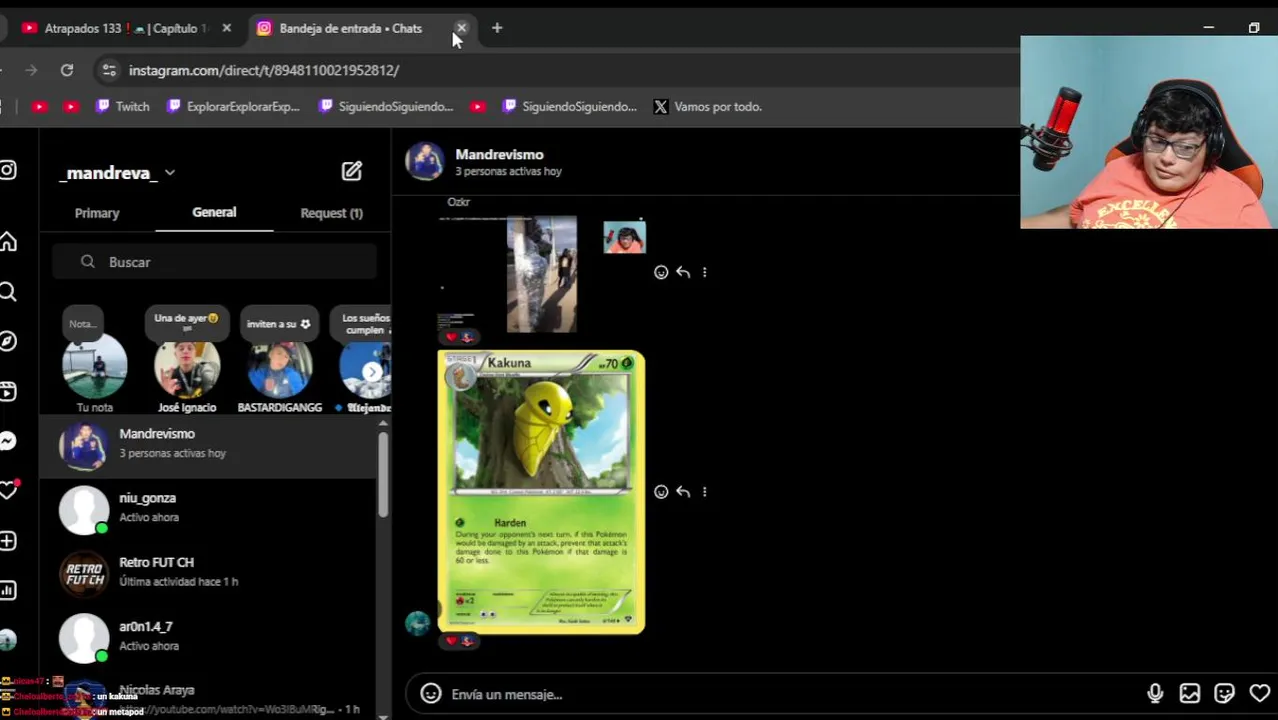Open the emoji picker in the message box

[431, 694]
